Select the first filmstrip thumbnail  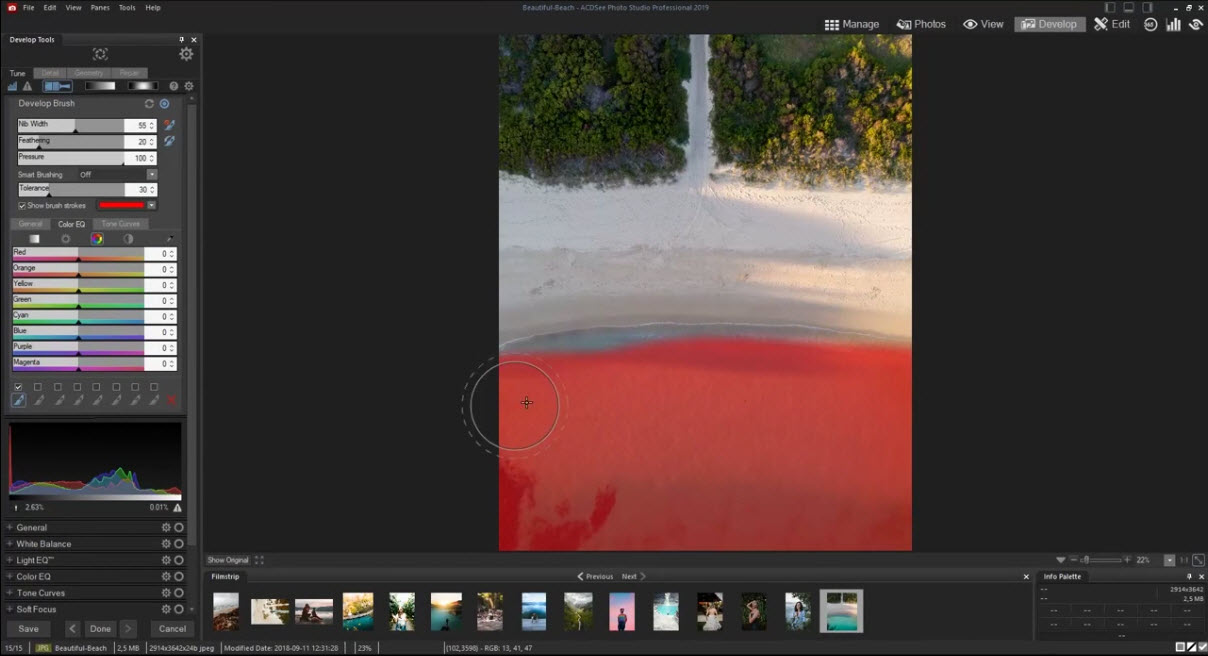pos(226,611)
